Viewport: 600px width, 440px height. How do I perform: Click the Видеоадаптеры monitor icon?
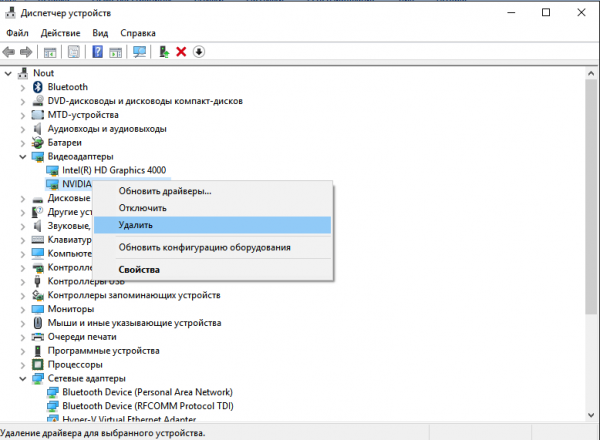pos(38,156)
